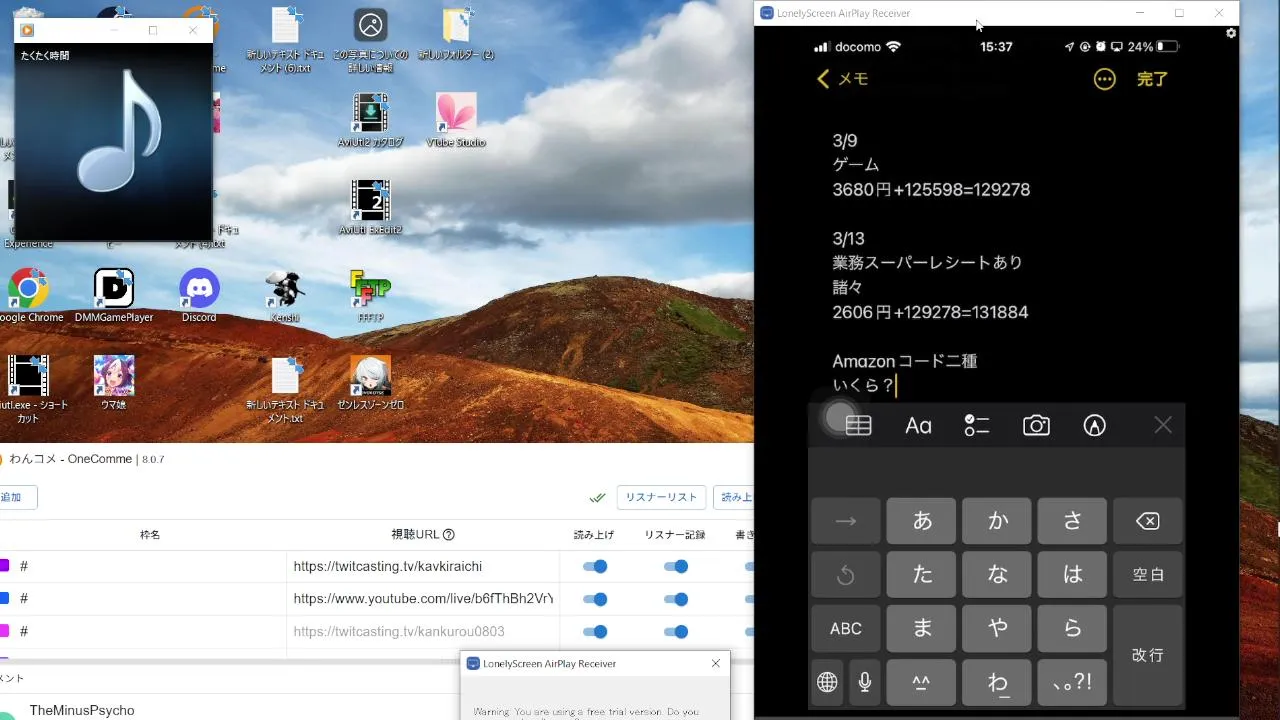Select the AviUtl ExEdit2 desktop icon
1280x720 pixels.
point(370,208)
